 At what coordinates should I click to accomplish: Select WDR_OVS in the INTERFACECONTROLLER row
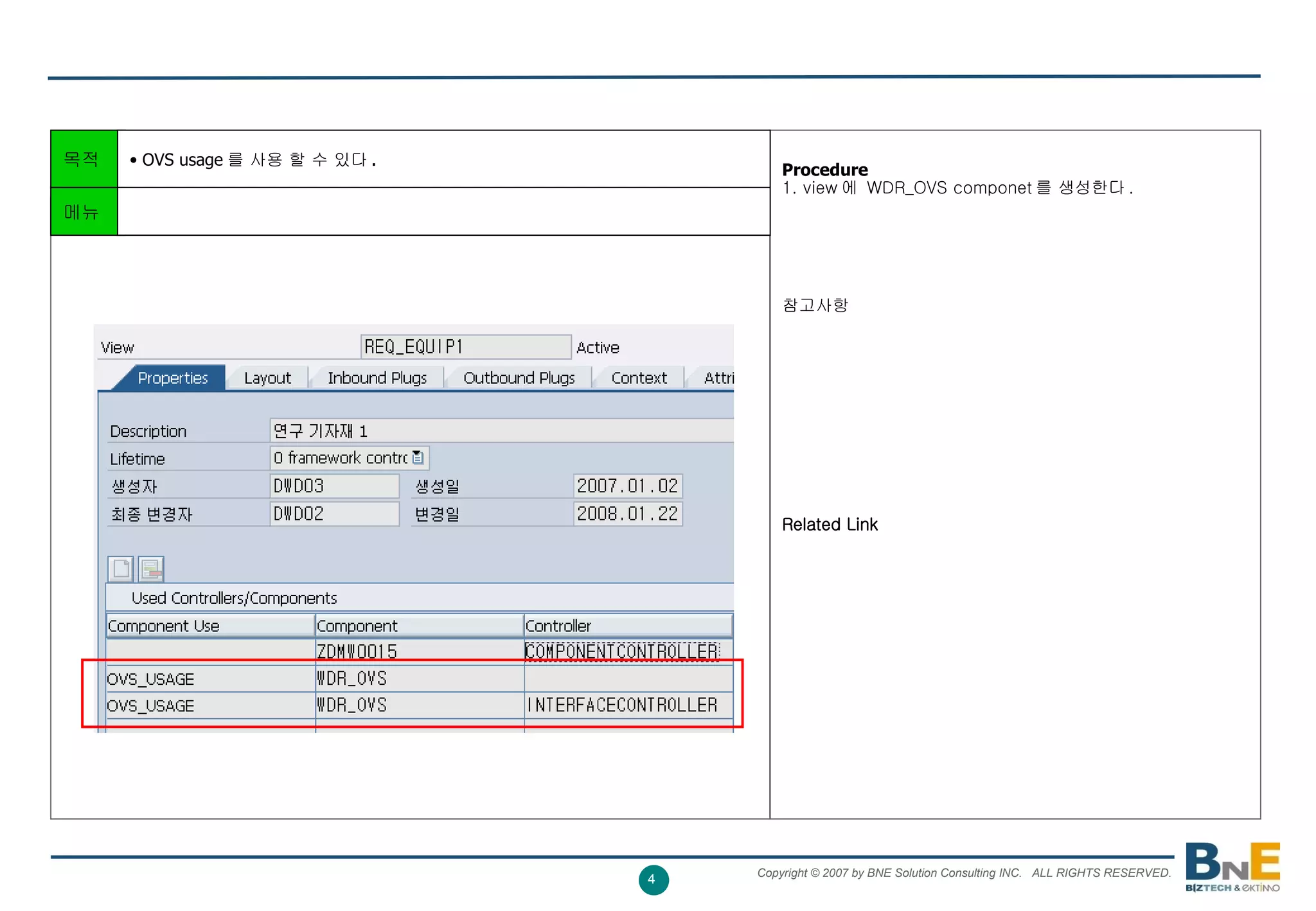419,705
